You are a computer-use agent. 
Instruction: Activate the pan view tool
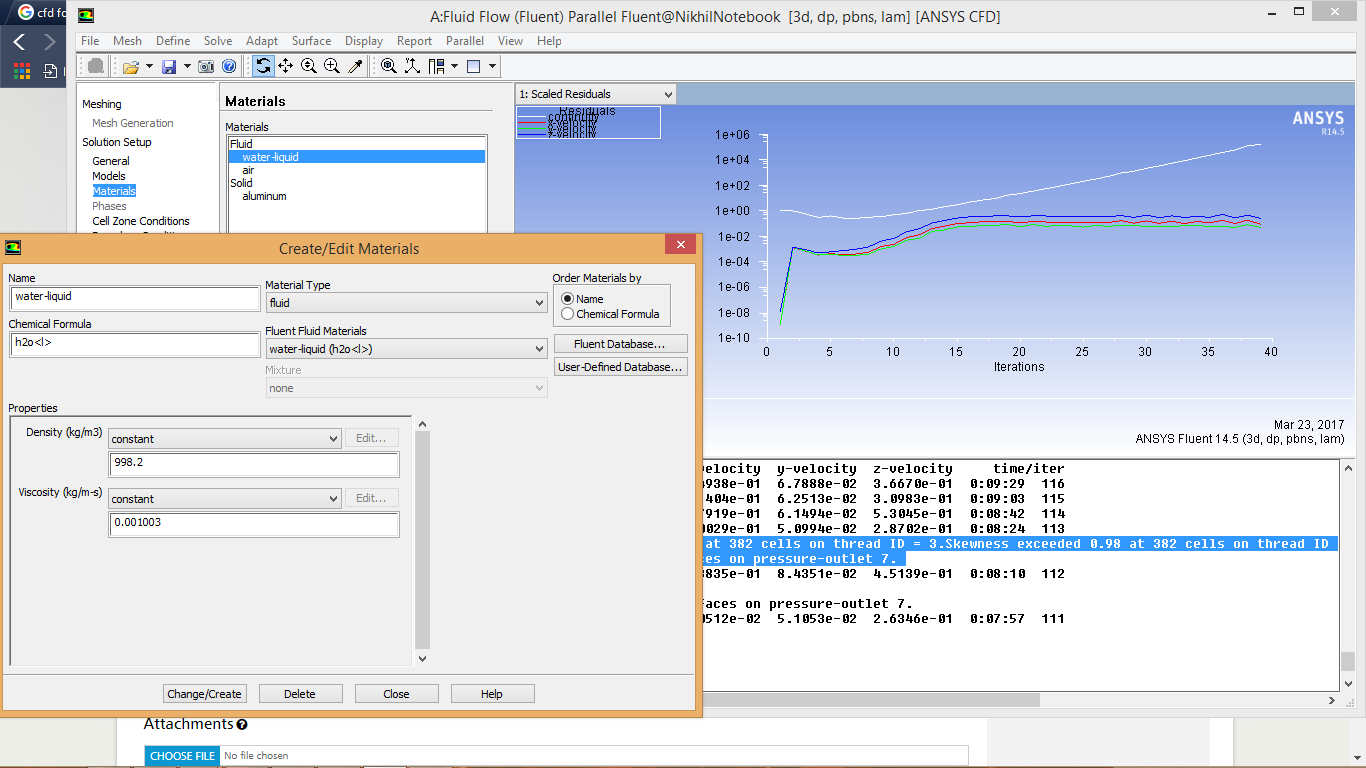pos(285,66)
